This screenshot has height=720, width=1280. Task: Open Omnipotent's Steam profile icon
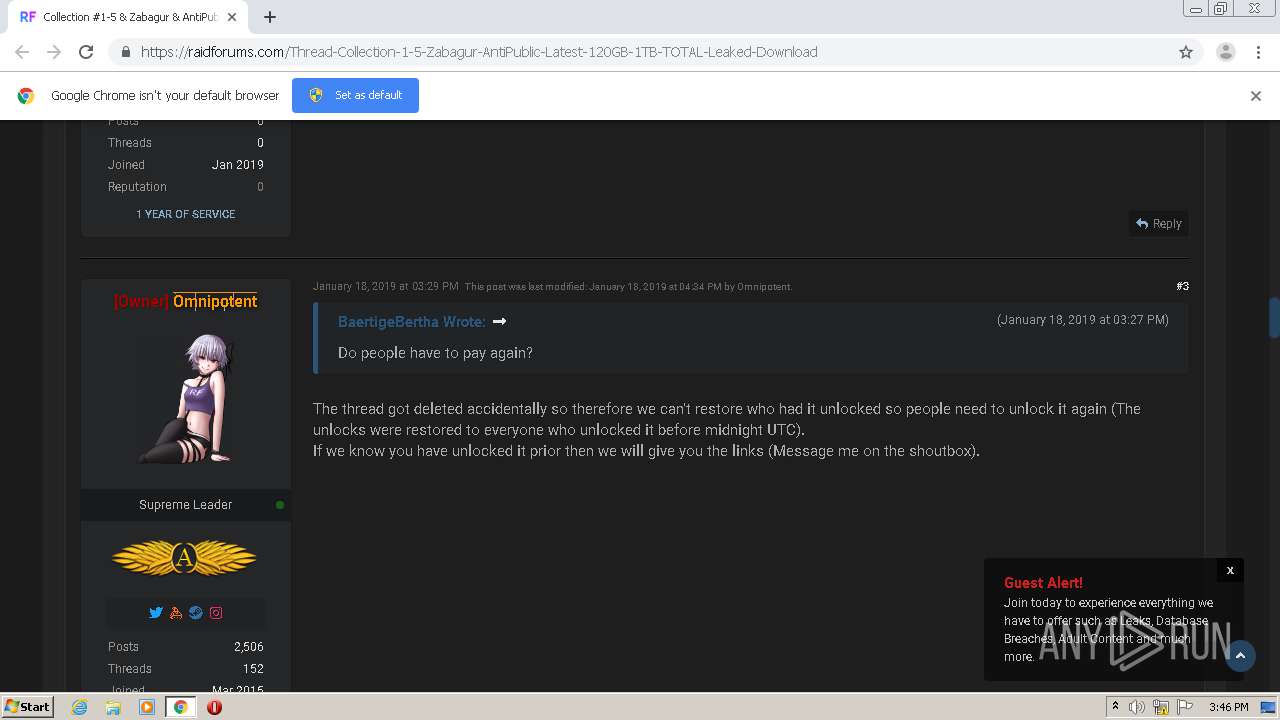(196, 613)
